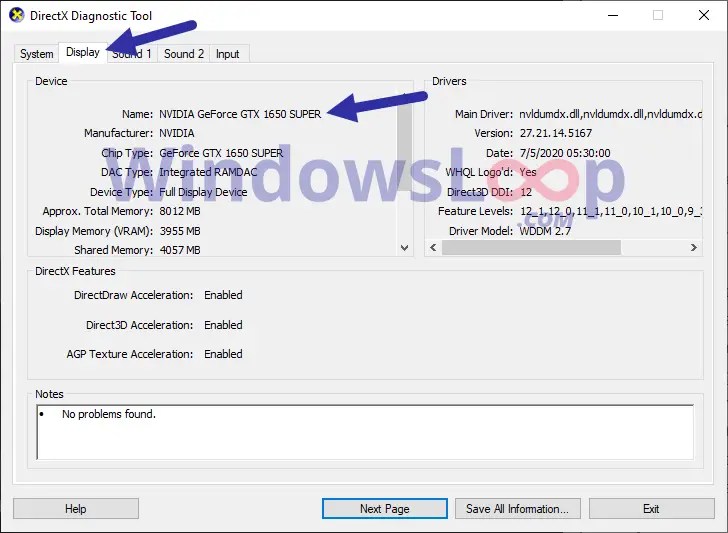
Task: Click the Help button
Action: pos(76,509)
